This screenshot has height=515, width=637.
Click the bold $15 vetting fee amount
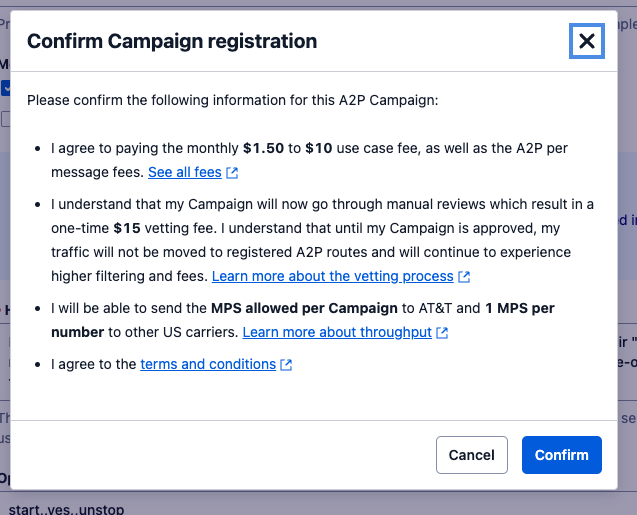pos(125,228)
